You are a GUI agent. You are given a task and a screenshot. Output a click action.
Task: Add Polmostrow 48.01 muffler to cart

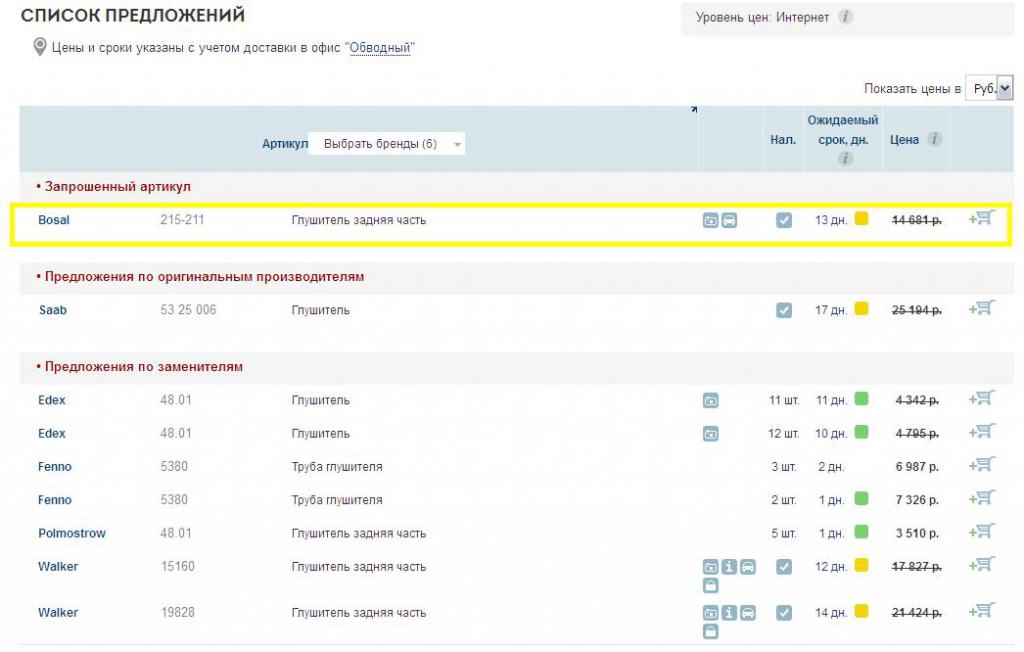pos(982,532)
